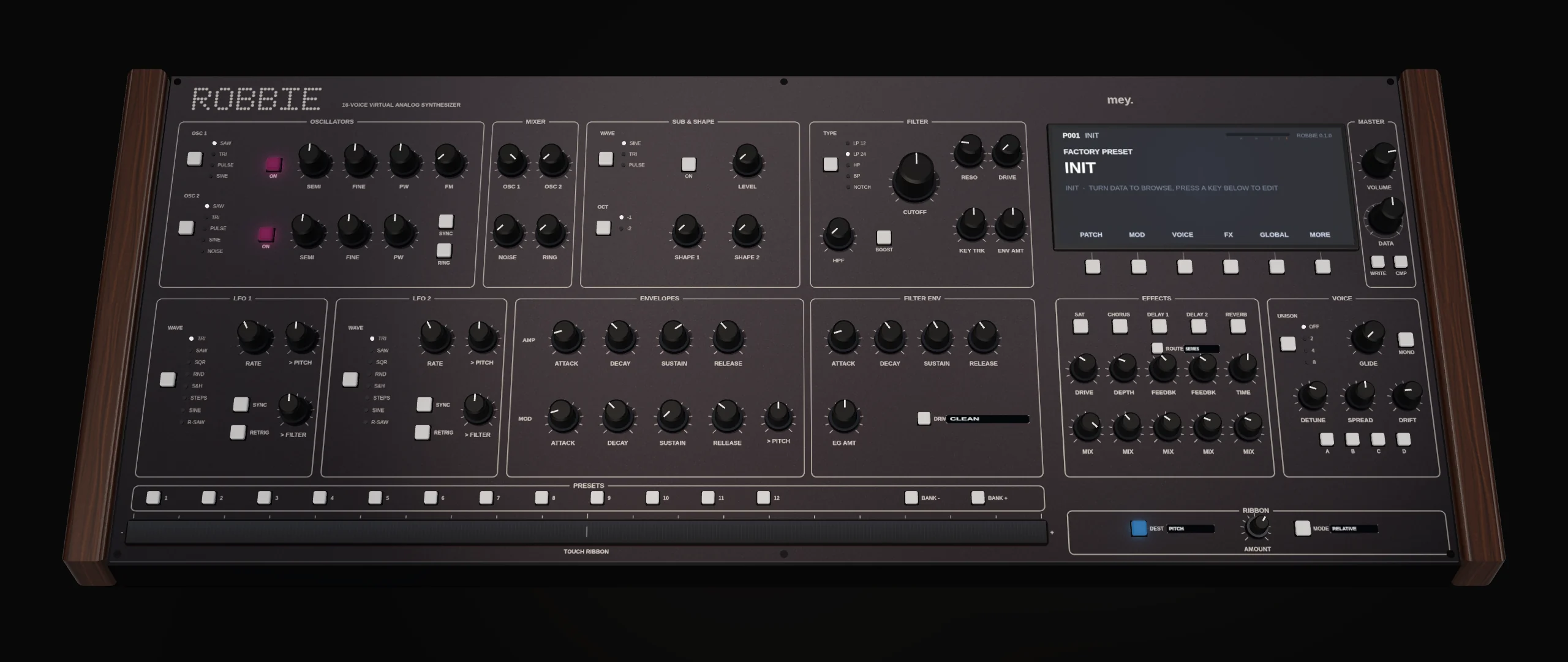The height and width of the screenshot is (662, 1568).
Task: Click voice button D
Action: (x=1403, y=439)
